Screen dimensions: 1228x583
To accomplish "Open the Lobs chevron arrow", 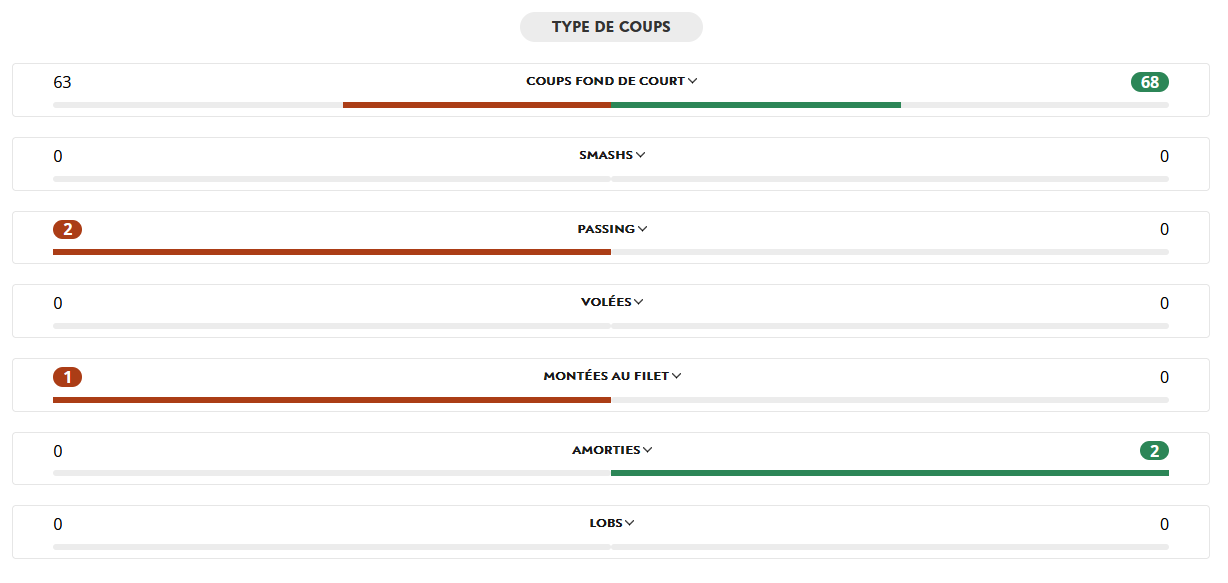I will tap(630, 523).
